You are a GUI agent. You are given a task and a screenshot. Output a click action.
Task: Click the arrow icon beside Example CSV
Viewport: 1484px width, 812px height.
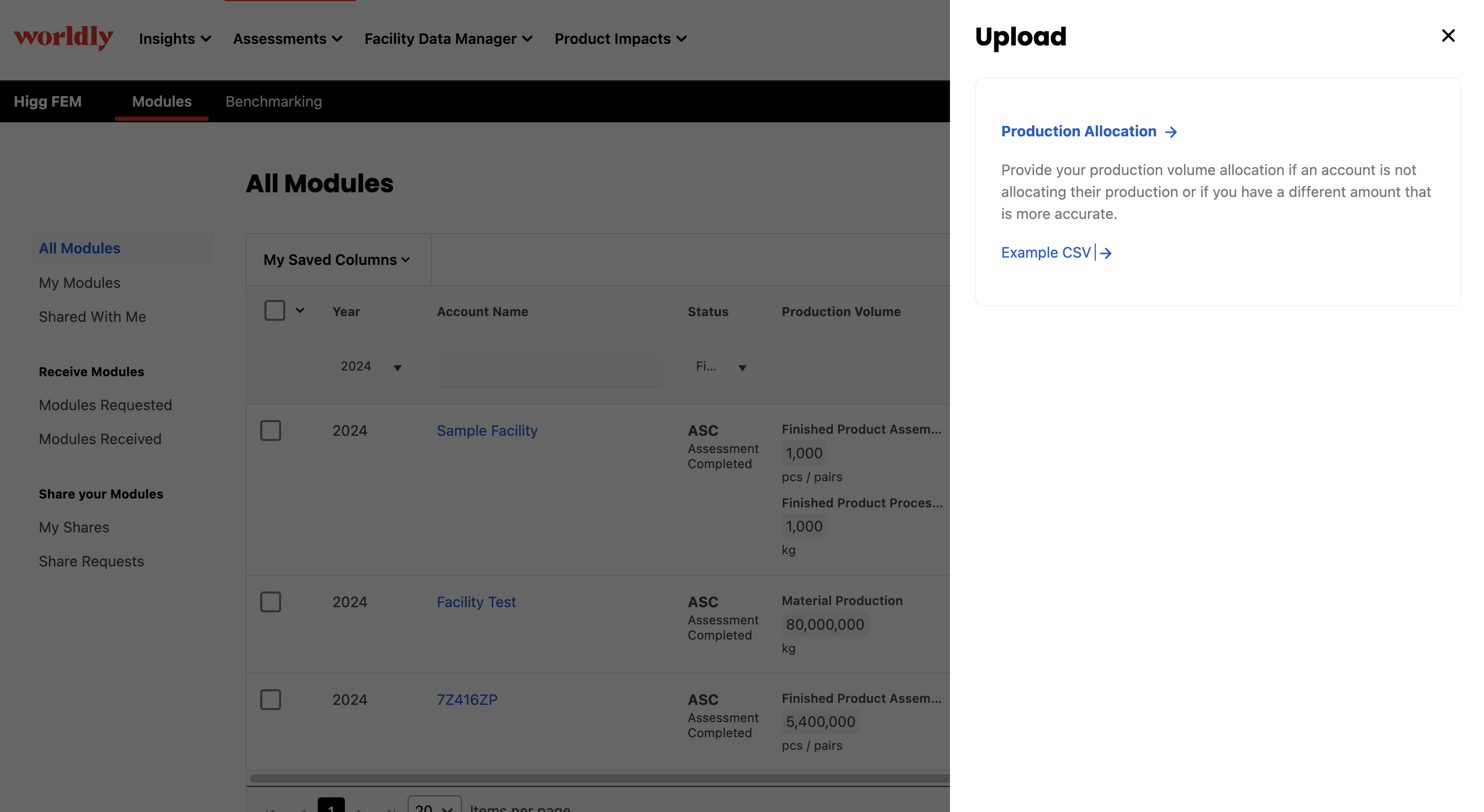1106,253
